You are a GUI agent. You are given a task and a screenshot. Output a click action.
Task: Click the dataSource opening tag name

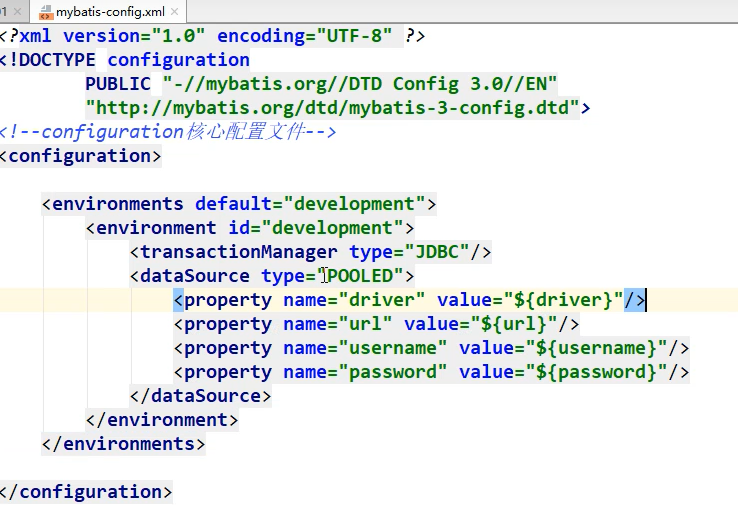click(x=195, y=276)
